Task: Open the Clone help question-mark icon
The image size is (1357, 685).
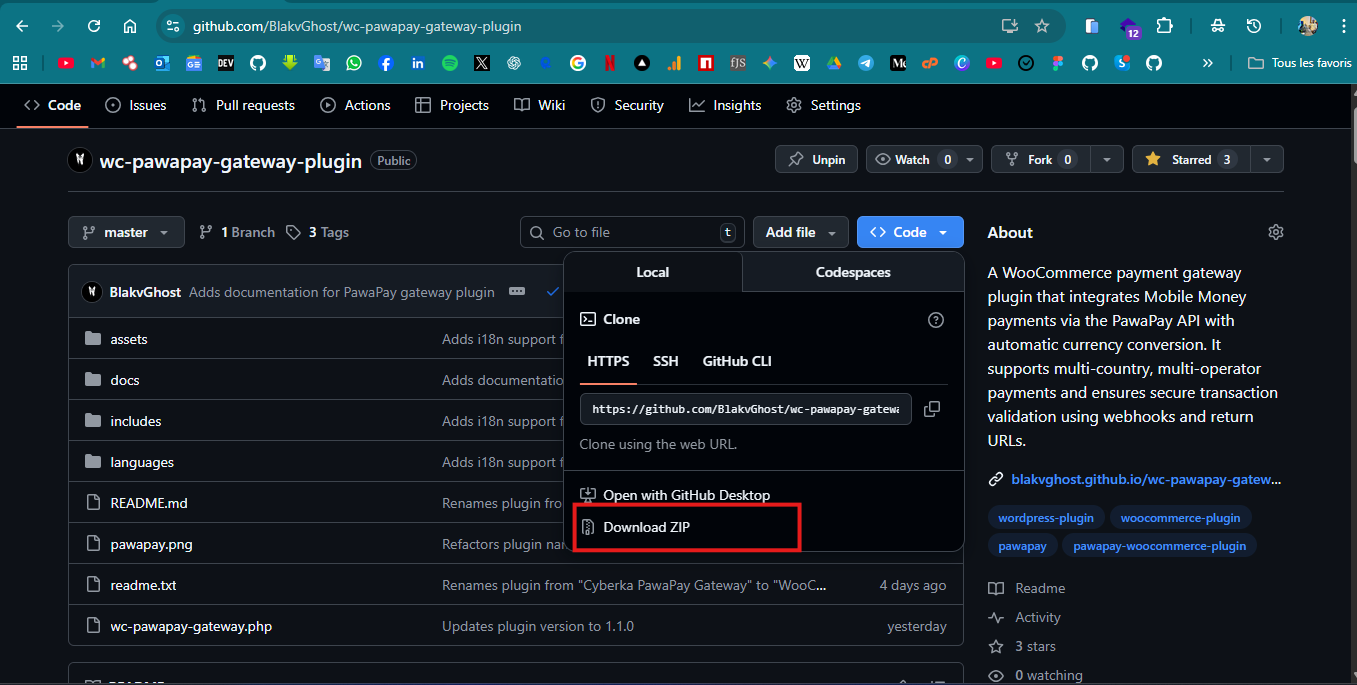Action: click(x=936, y=320)
